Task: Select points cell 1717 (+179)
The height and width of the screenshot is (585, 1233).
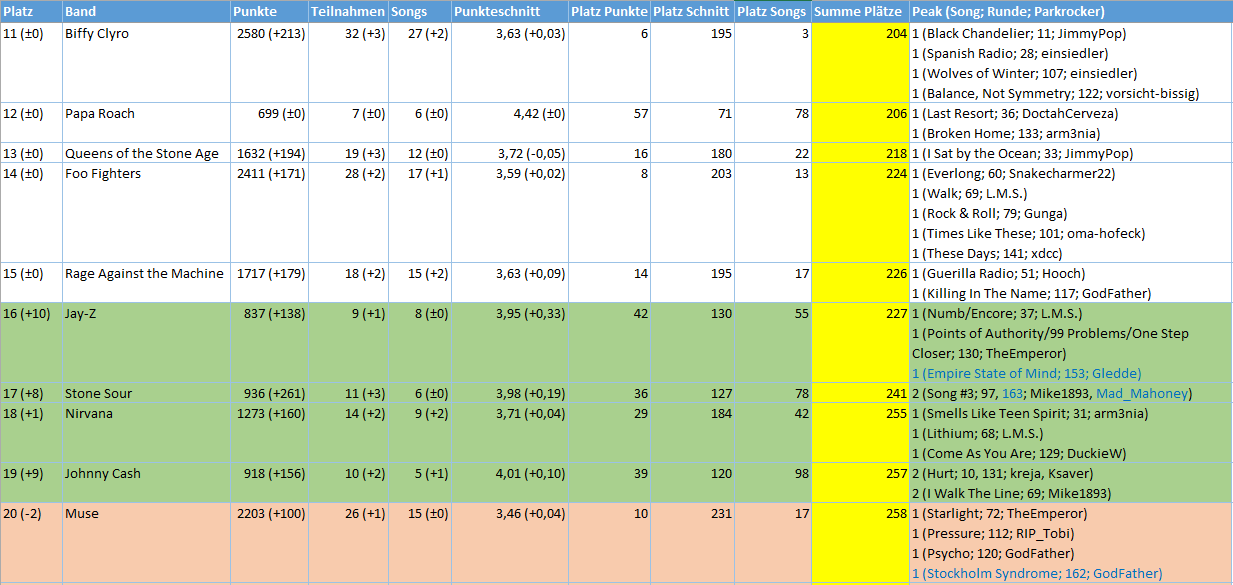Action: (268, 283)
